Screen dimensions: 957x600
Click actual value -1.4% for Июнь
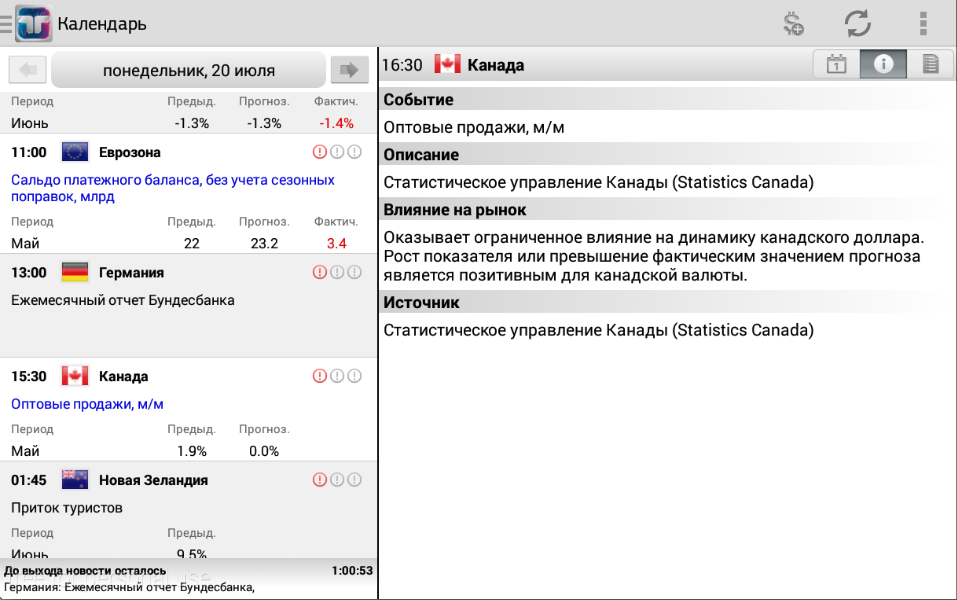coord(336,123)
